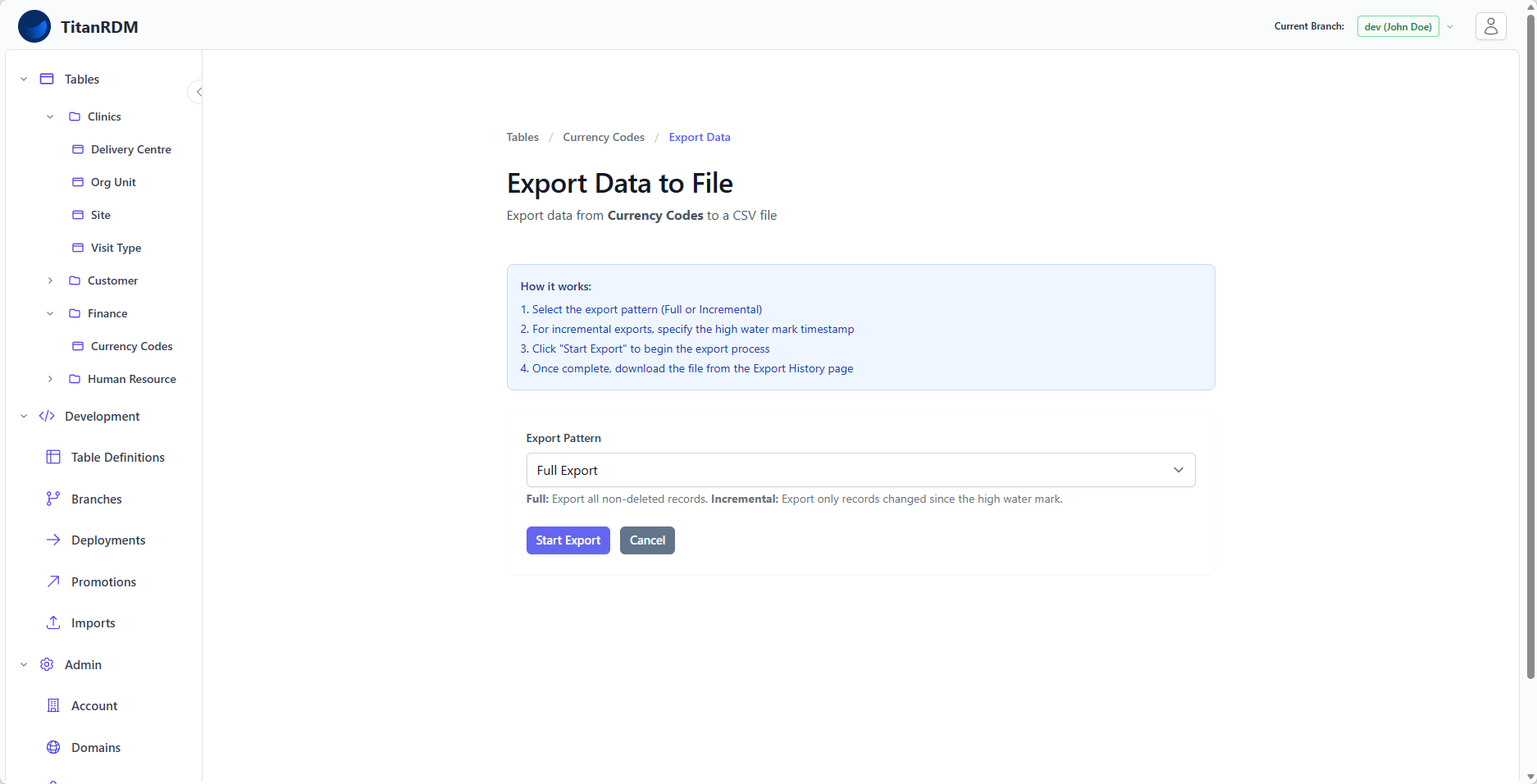Click Start Export button
The image size is (1537, 784).
coord(568,540)
